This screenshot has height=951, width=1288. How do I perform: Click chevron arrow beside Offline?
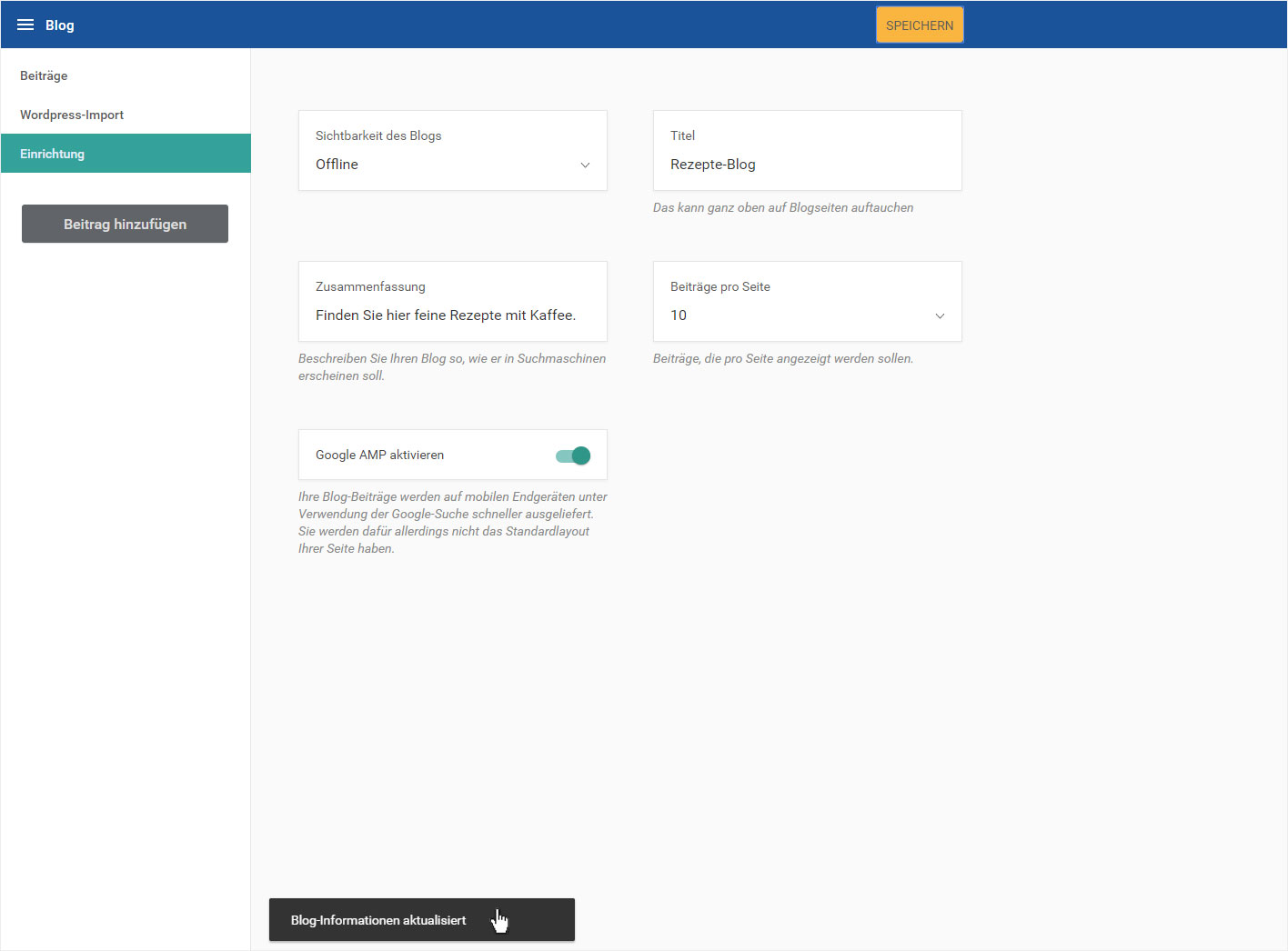pyautogui.click(x=585, y=165)
